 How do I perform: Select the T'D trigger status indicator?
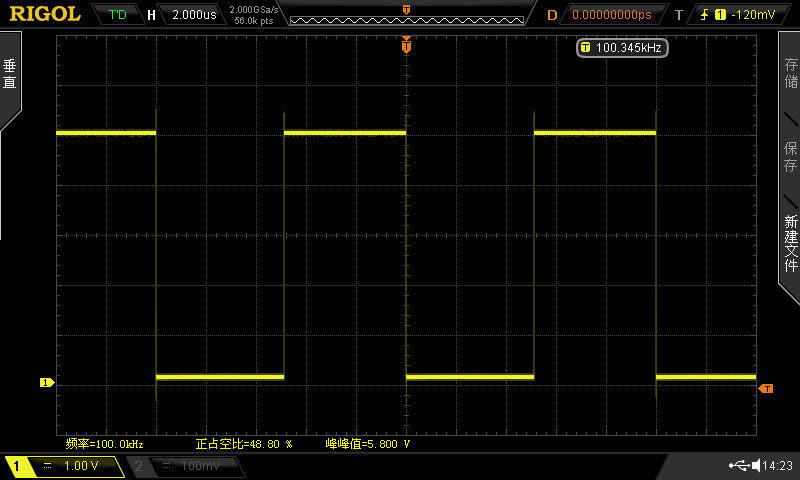[x=118, y=15]
